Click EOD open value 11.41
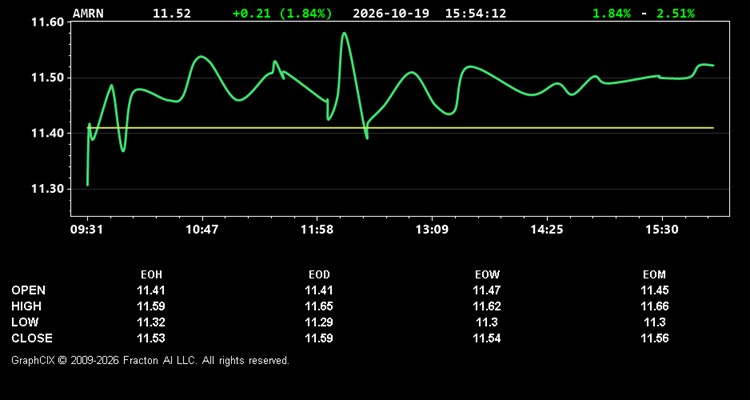Screen dimensions: 750x400 click(x=319, y=290)
